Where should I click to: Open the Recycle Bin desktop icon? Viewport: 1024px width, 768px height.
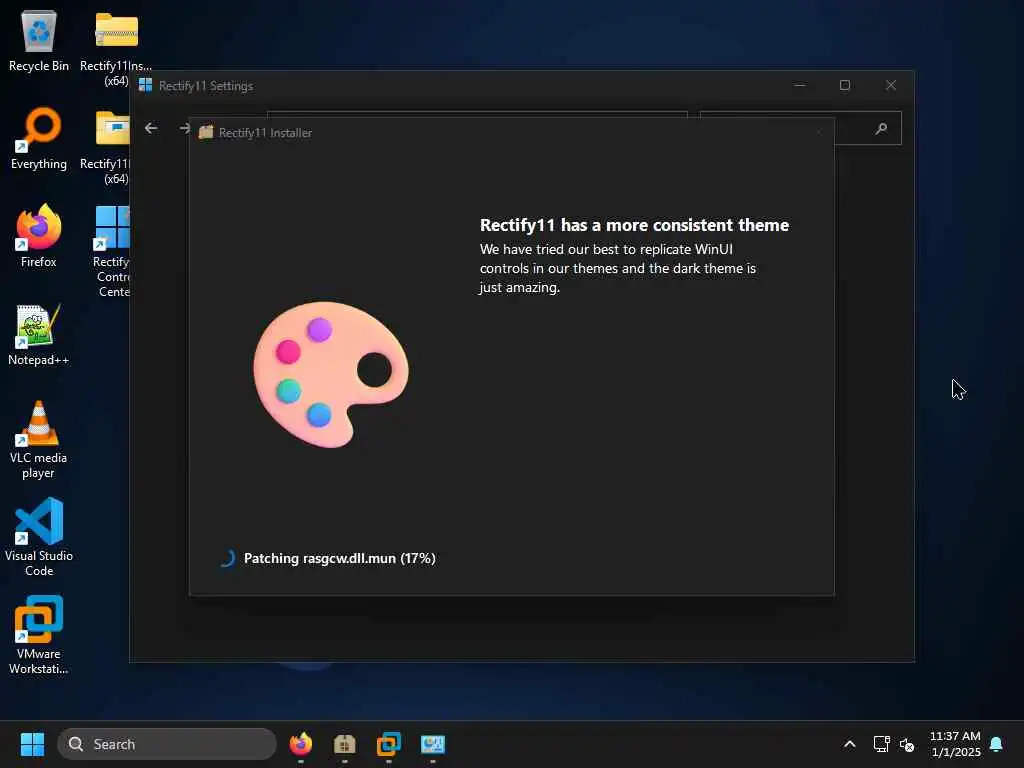tap(39, 41)
